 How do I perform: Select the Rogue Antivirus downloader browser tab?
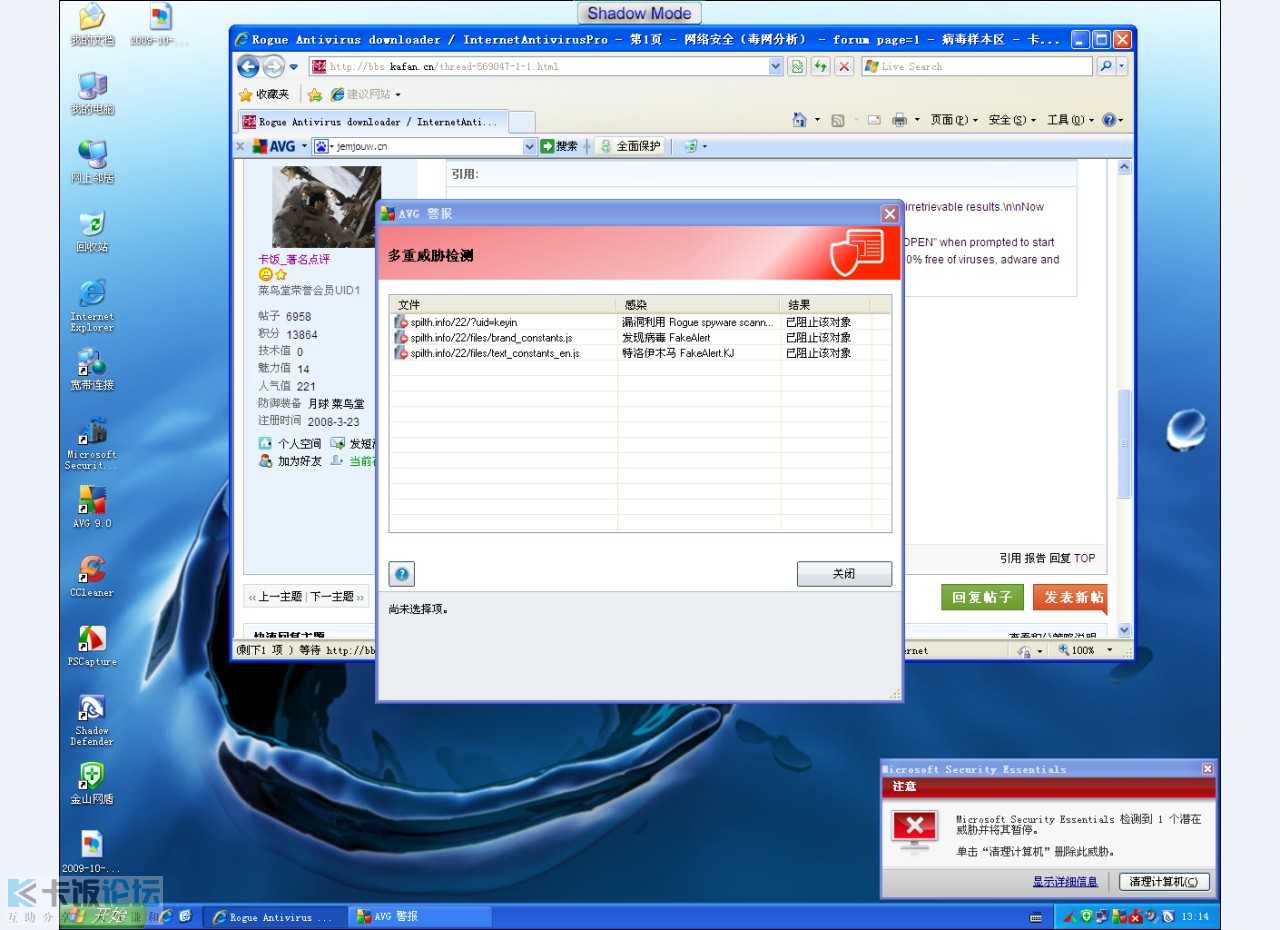(374, 122)
